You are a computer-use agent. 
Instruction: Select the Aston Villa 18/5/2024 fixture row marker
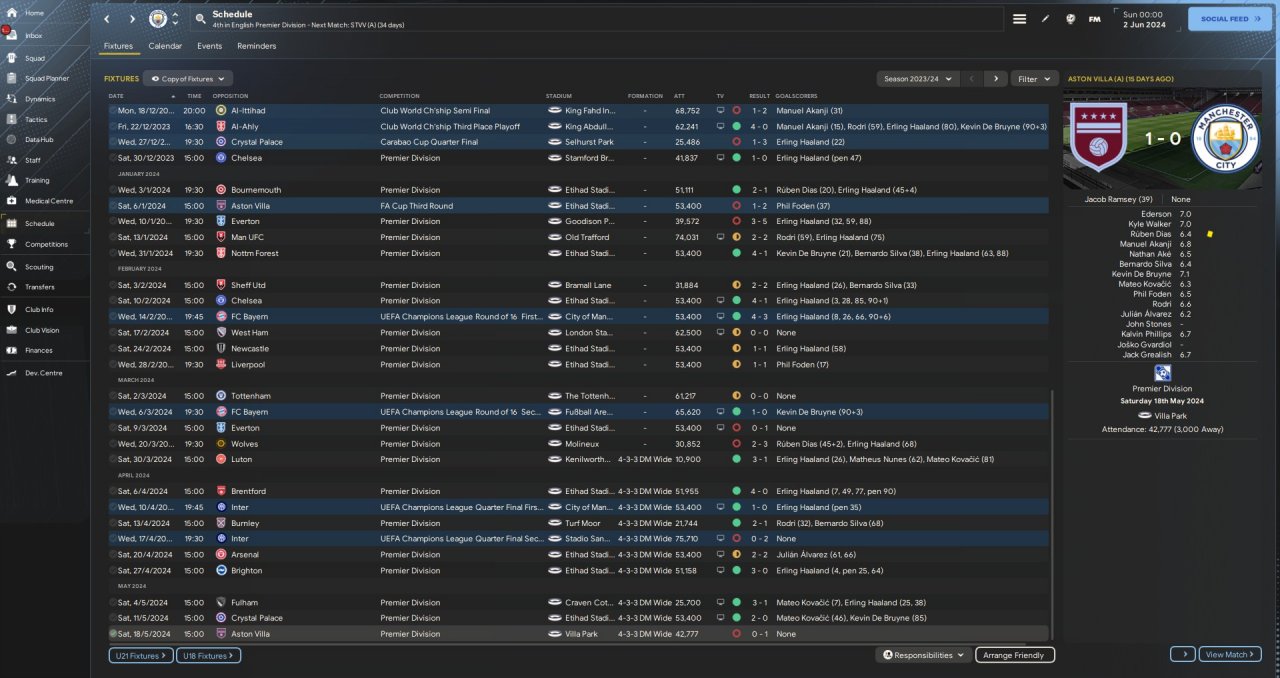[113, 634]
